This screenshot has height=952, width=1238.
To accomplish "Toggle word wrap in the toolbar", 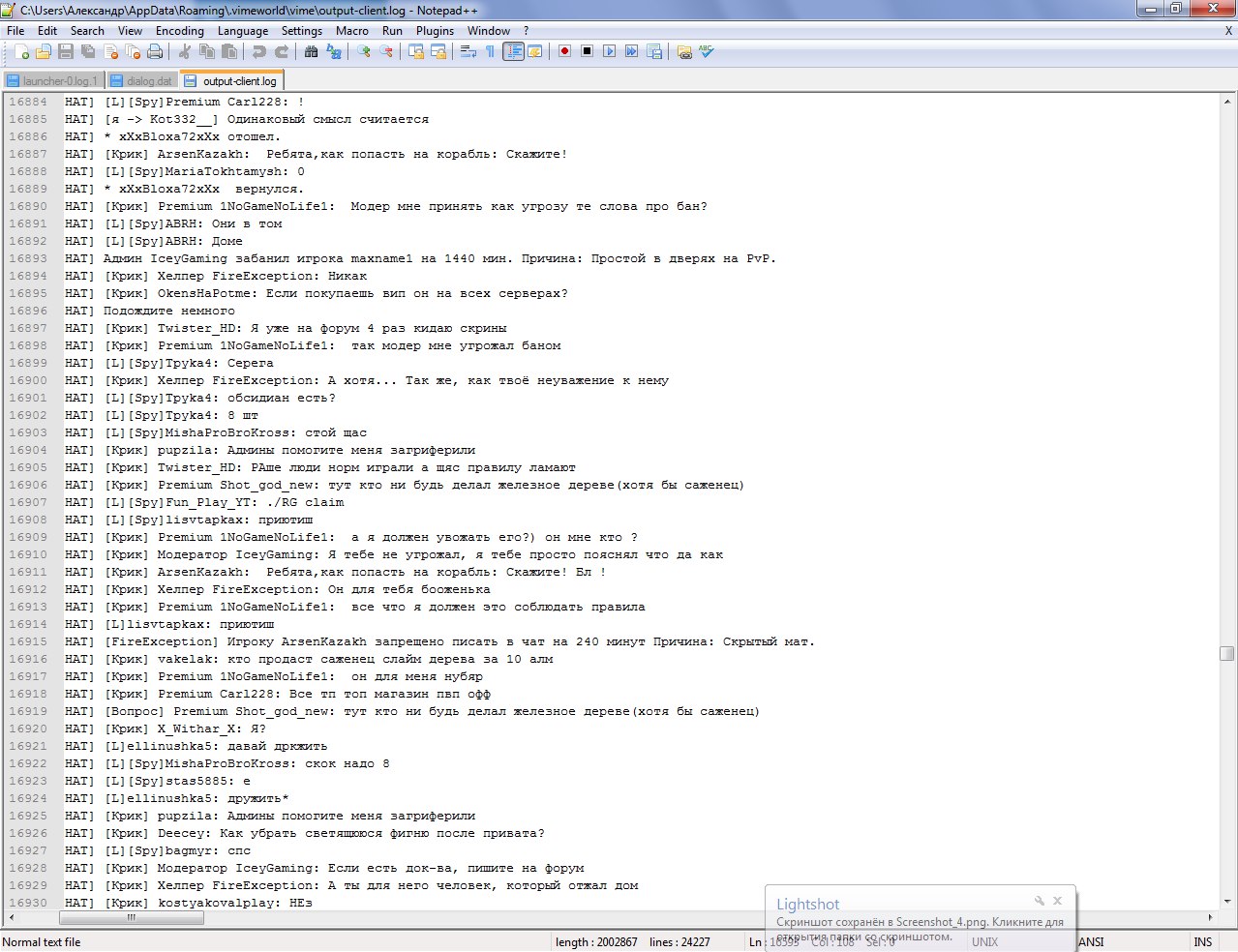I will (468, 51).
